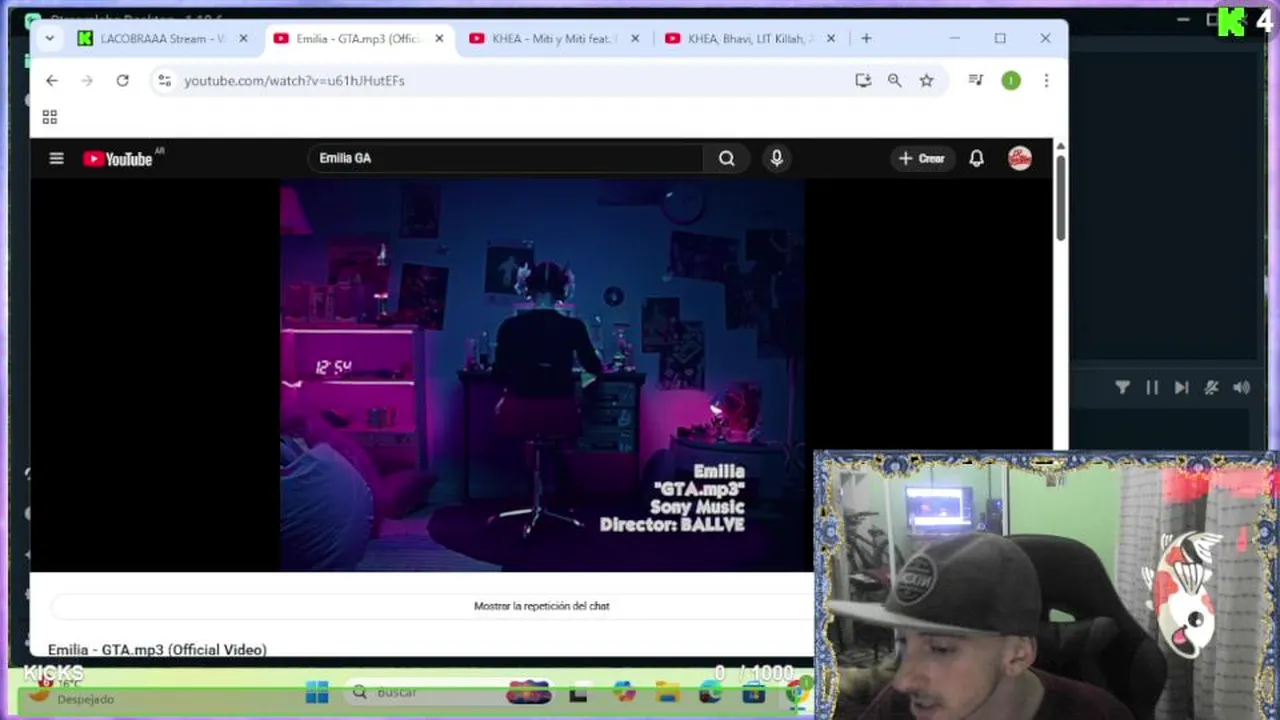The height and width of the screenshot is (720, 1280).
Task: Open the Windows Start menu
Action: pos(317,692)
